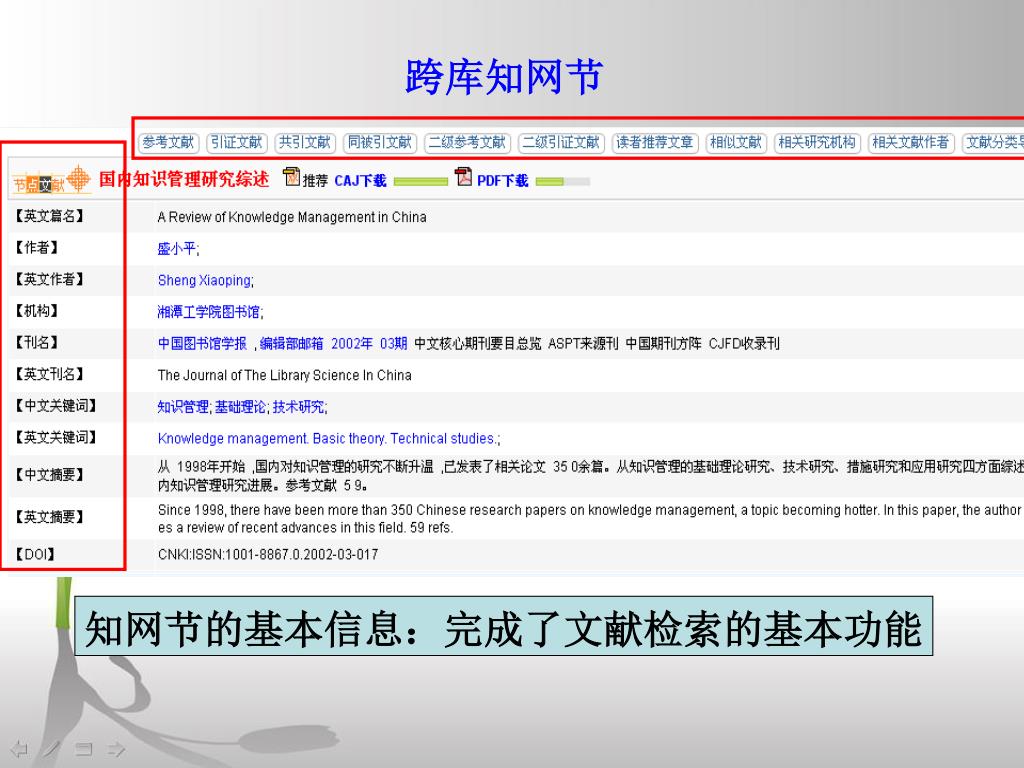Open the 相关文献作者 tab
1024x768 pixels.
(911, 142)
